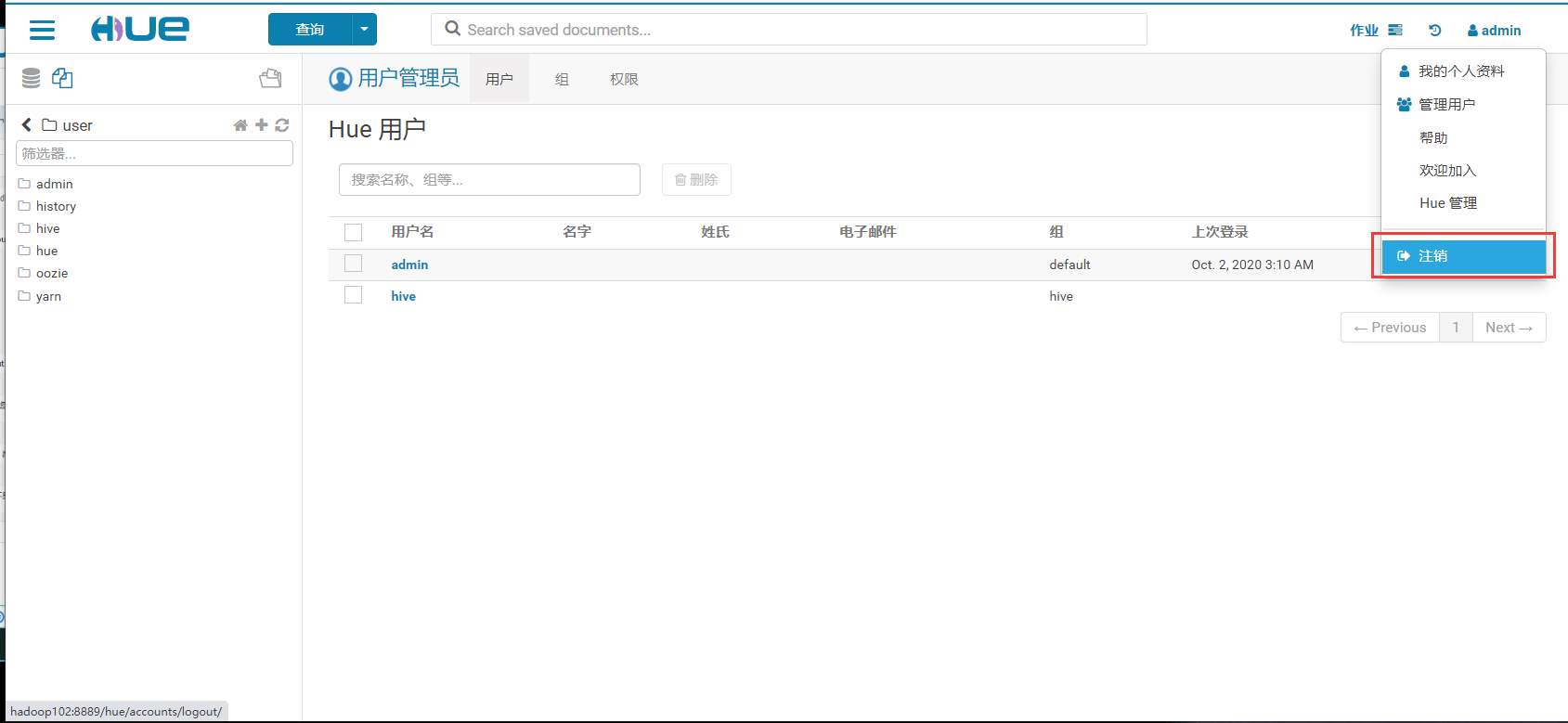Sort by the username column header
Image resolution: width=1568 pixels, height=723 pixels.
coord(412,232)
